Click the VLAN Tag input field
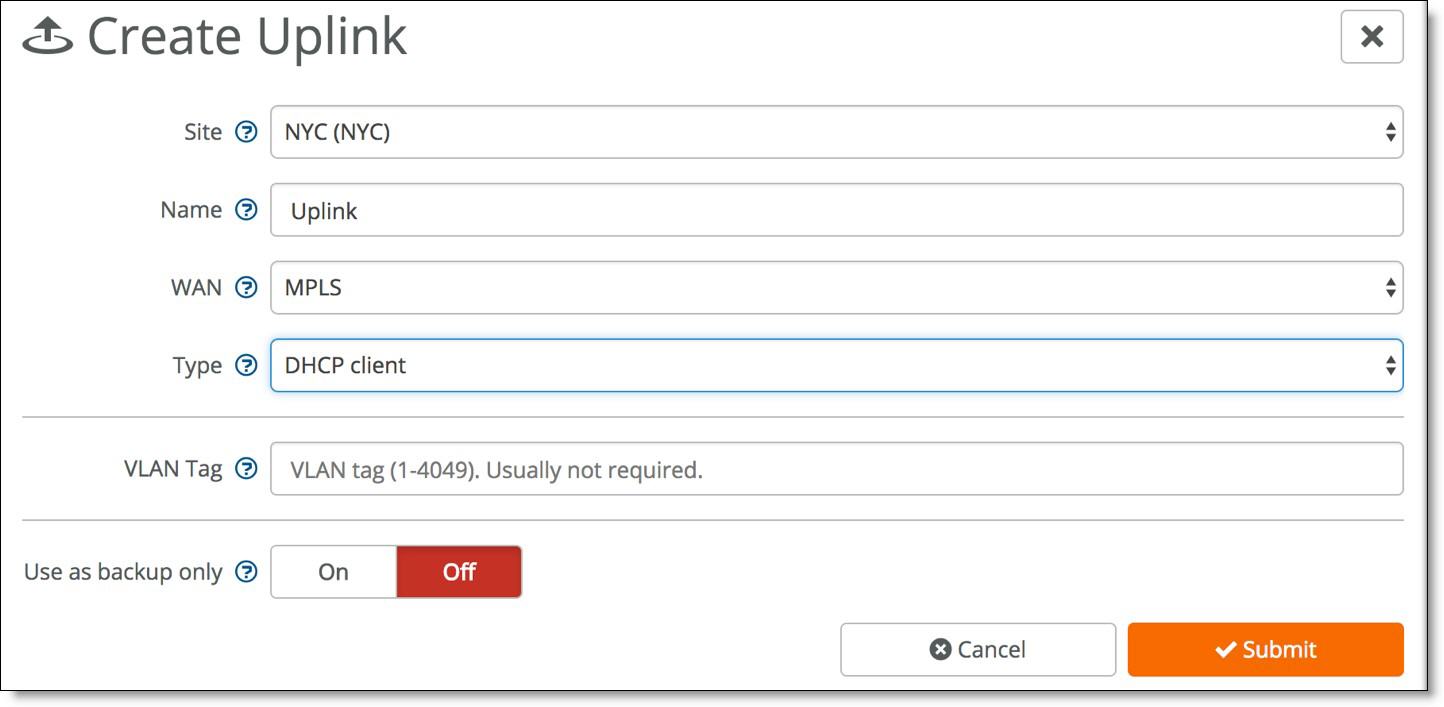Image resolution: width=1444 pixels, height=707 pixels. tap(837, 469)
